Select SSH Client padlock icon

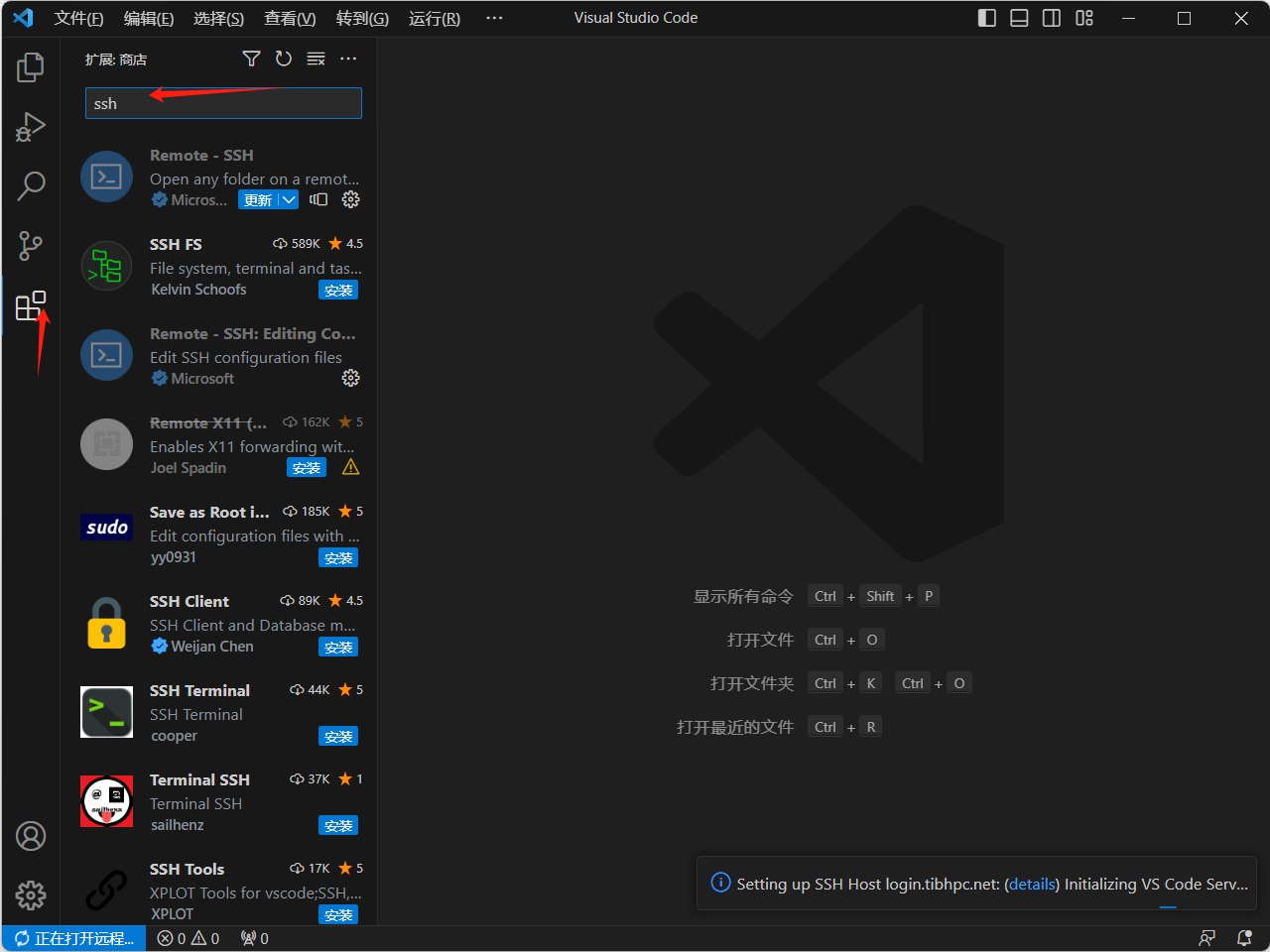point(106,623)
